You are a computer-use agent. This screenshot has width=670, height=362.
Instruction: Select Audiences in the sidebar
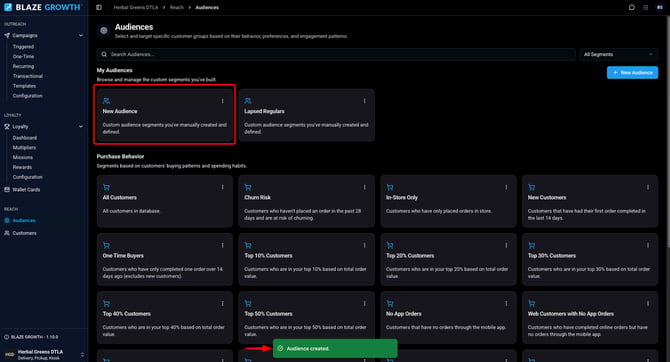point(24,221)
